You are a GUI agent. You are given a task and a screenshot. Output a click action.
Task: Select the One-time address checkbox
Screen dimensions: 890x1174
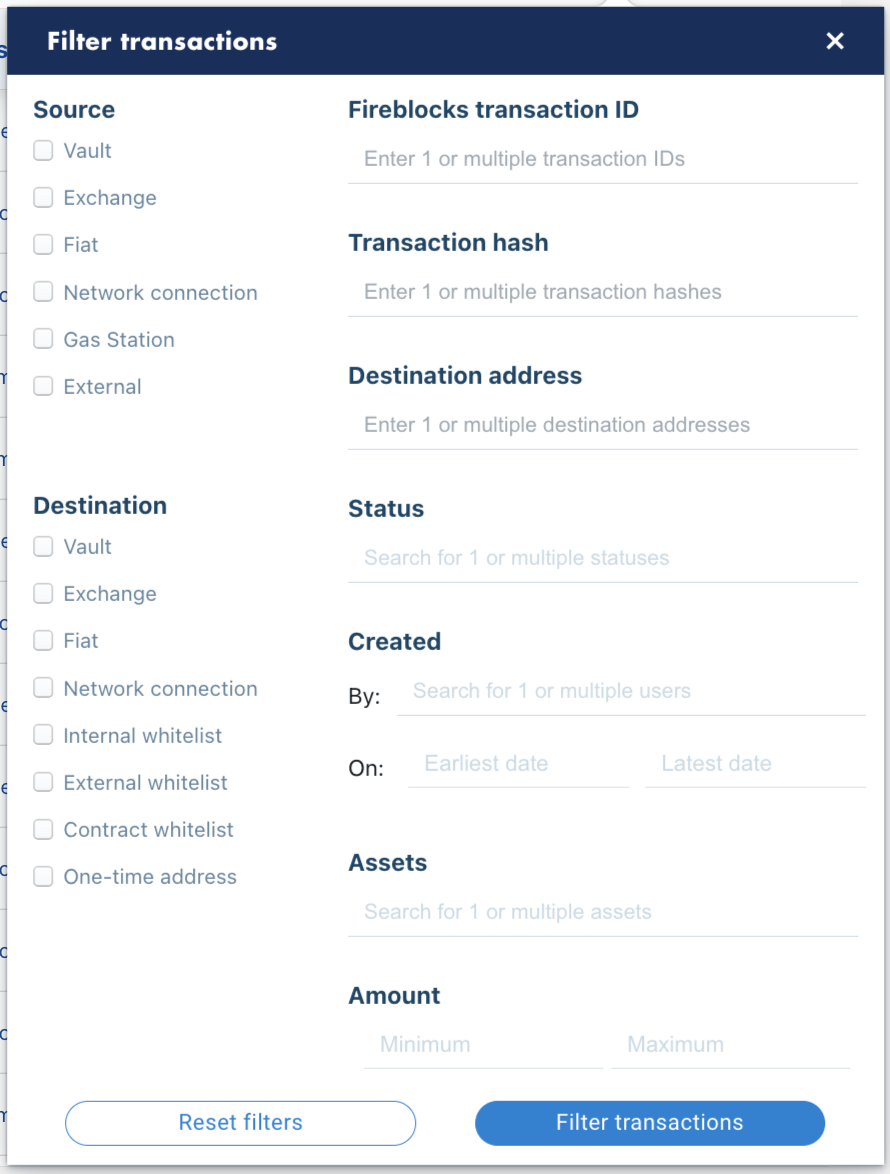point(43,877)
